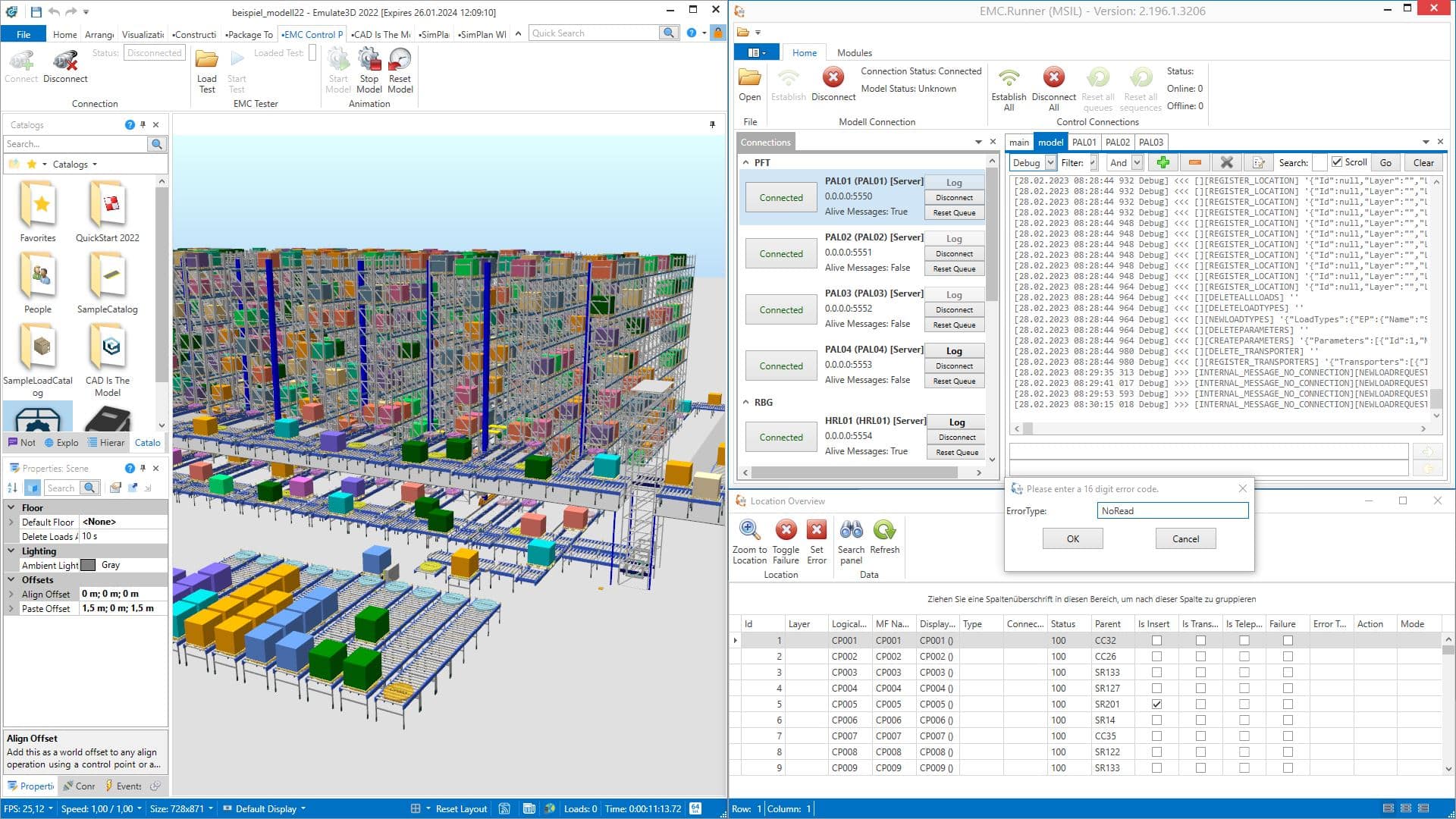
Task: Open the Debug log level dropdown
Action: (x=1050, y=162)
